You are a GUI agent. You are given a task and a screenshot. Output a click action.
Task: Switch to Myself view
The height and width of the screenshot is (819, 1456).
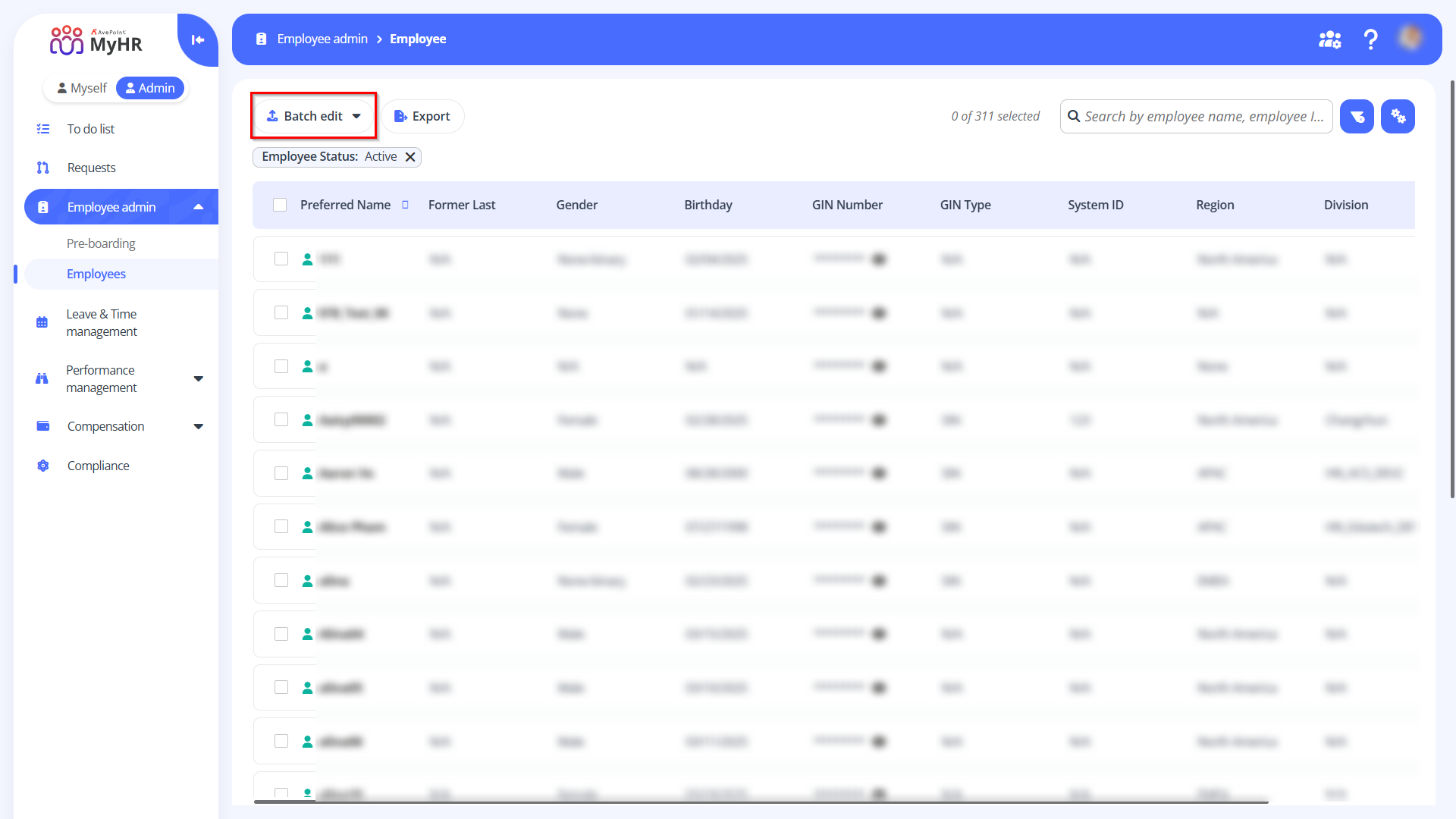point(82,88)
